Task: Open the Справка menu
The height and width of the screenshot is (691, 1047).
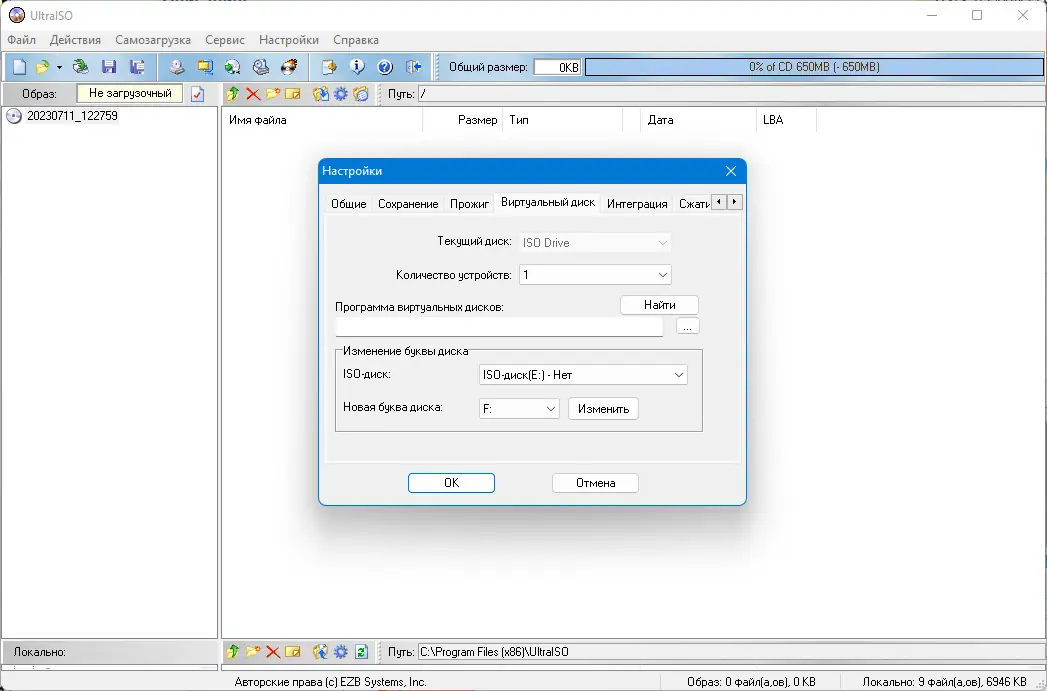Action: [x=356, y=40]
